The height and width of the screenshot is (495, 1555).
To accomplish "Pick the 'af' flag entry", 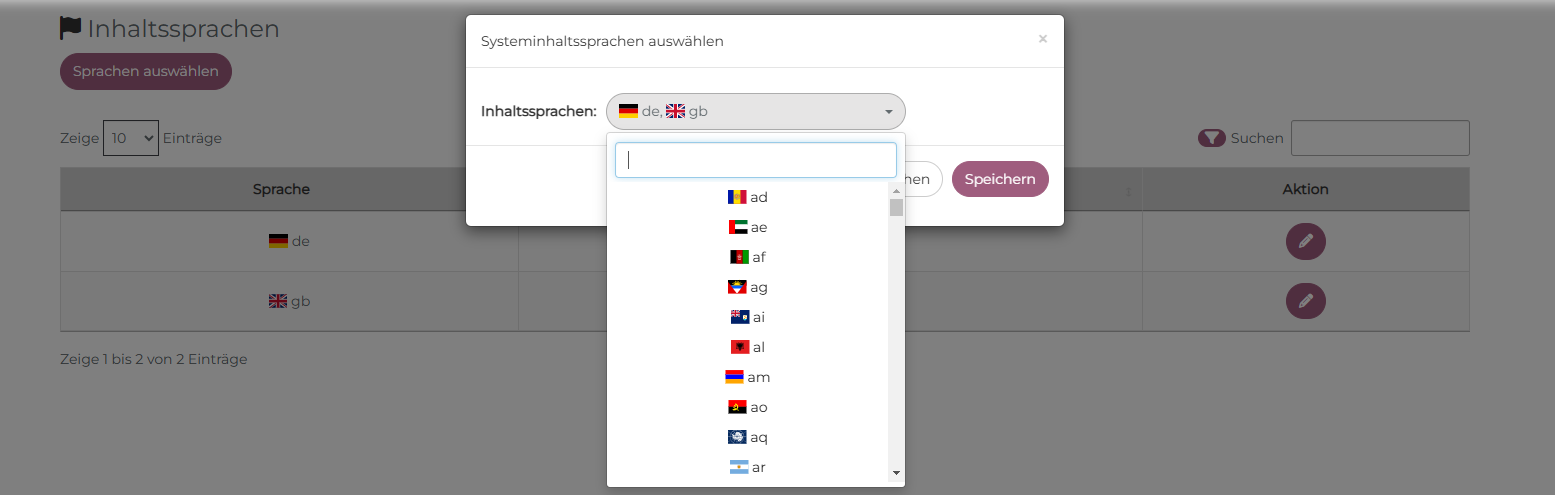I will [748, 257].
